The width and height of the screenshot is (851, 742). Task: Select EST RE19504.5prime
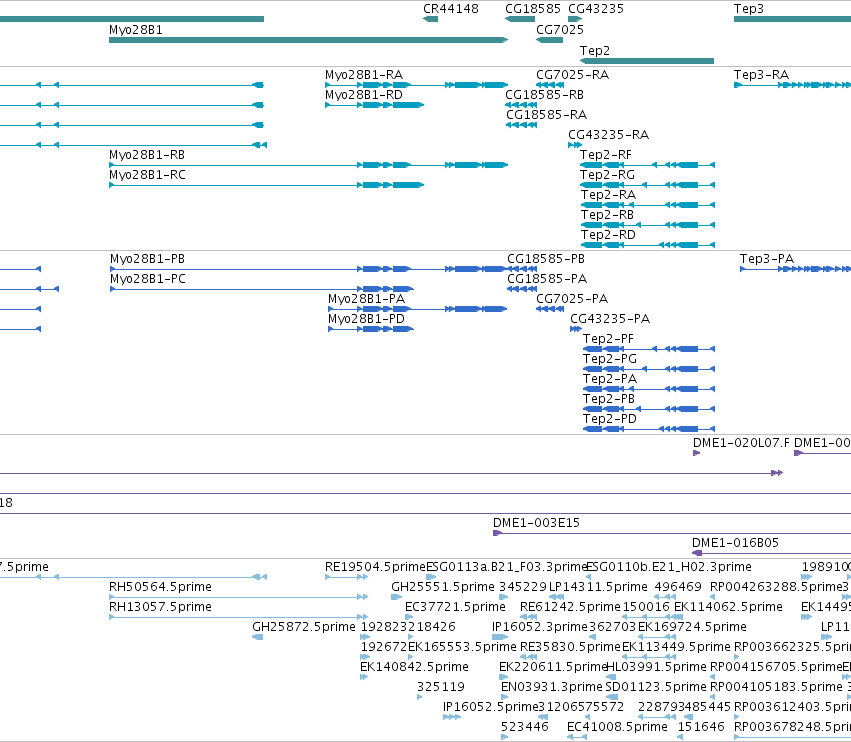346,577
